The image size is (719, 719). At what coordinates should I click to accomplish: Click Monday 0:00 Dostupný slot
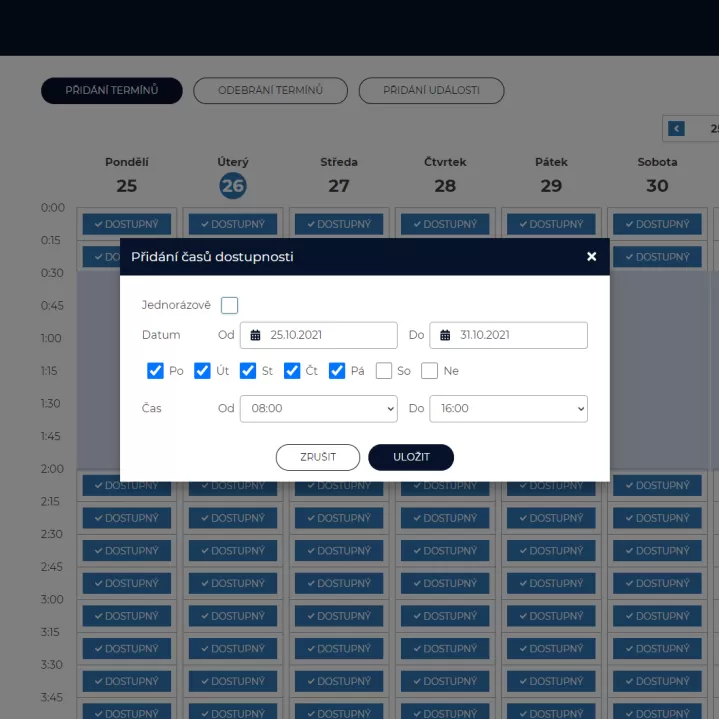(x=127, y=224)
